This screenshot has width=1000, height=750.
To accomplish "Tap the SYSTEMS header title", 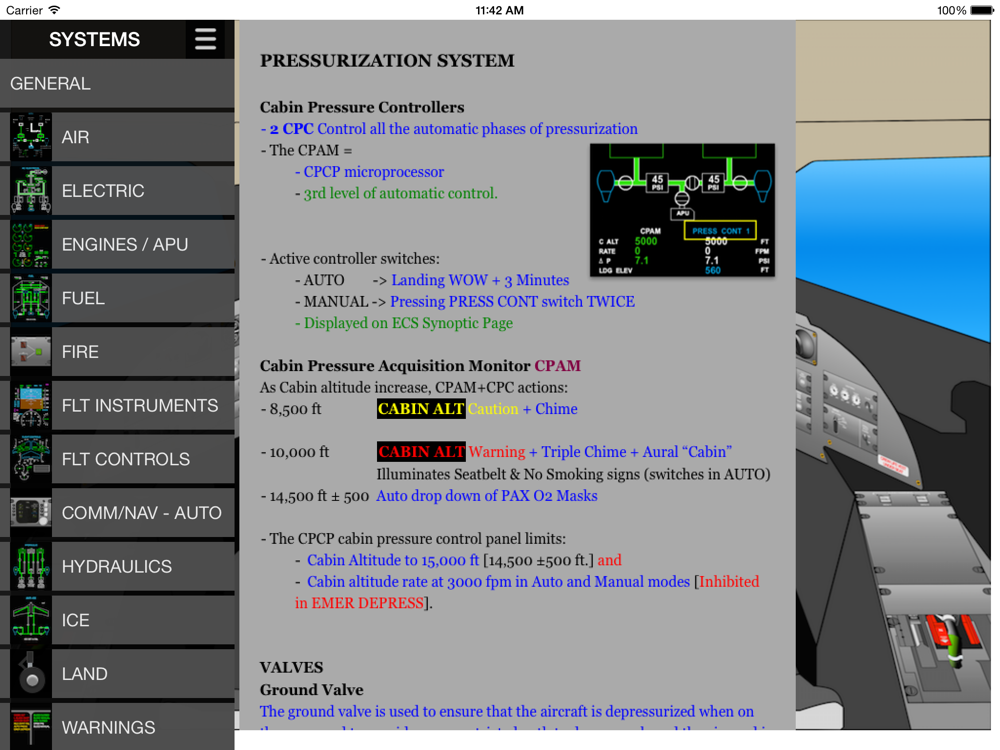I will tap(94, 40).
